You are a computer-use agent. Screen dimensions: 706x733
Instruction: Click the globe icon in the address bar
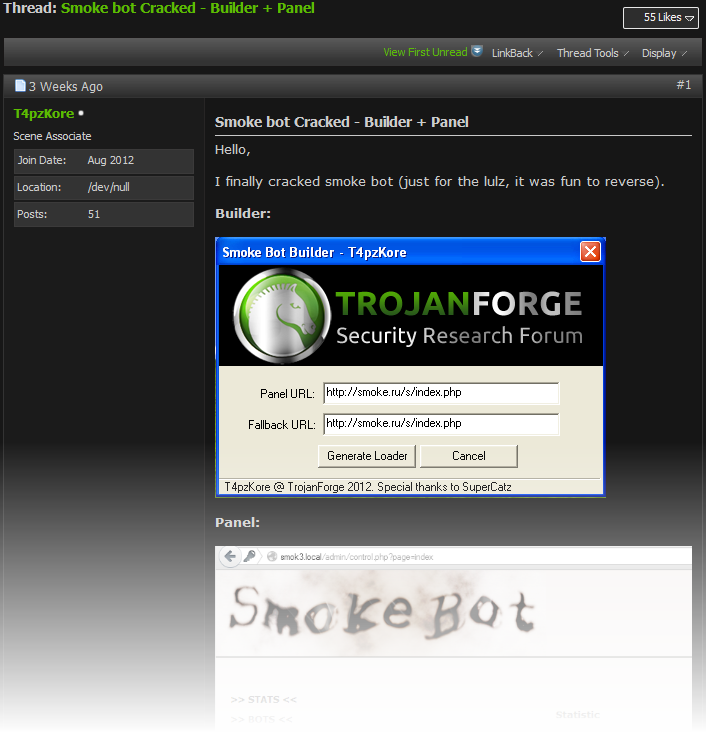272,556
